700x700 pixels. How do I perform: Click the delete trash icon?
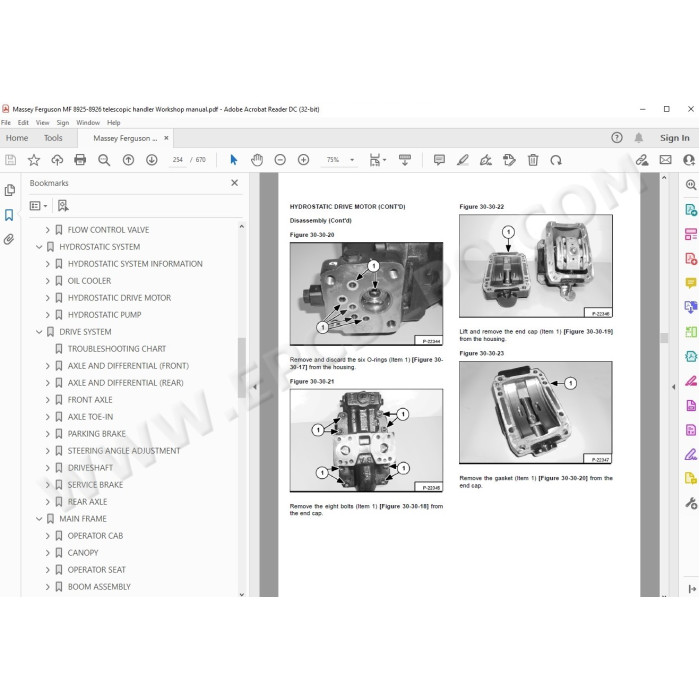click(533, 160)
